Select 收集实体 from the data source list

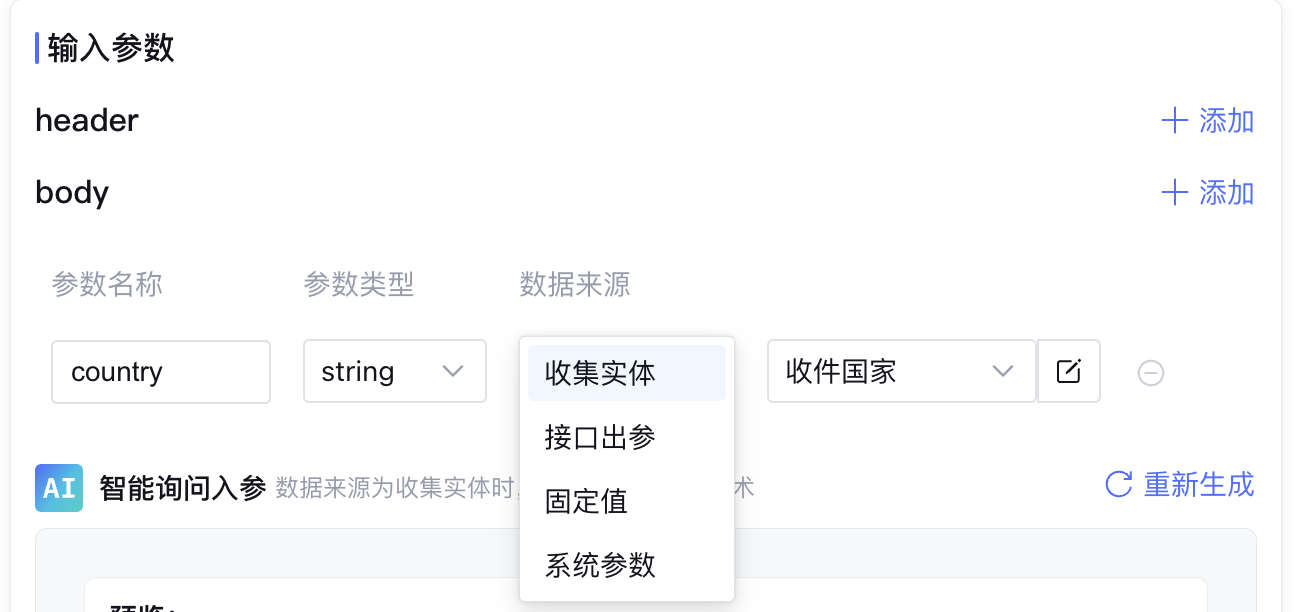[600, 373]
